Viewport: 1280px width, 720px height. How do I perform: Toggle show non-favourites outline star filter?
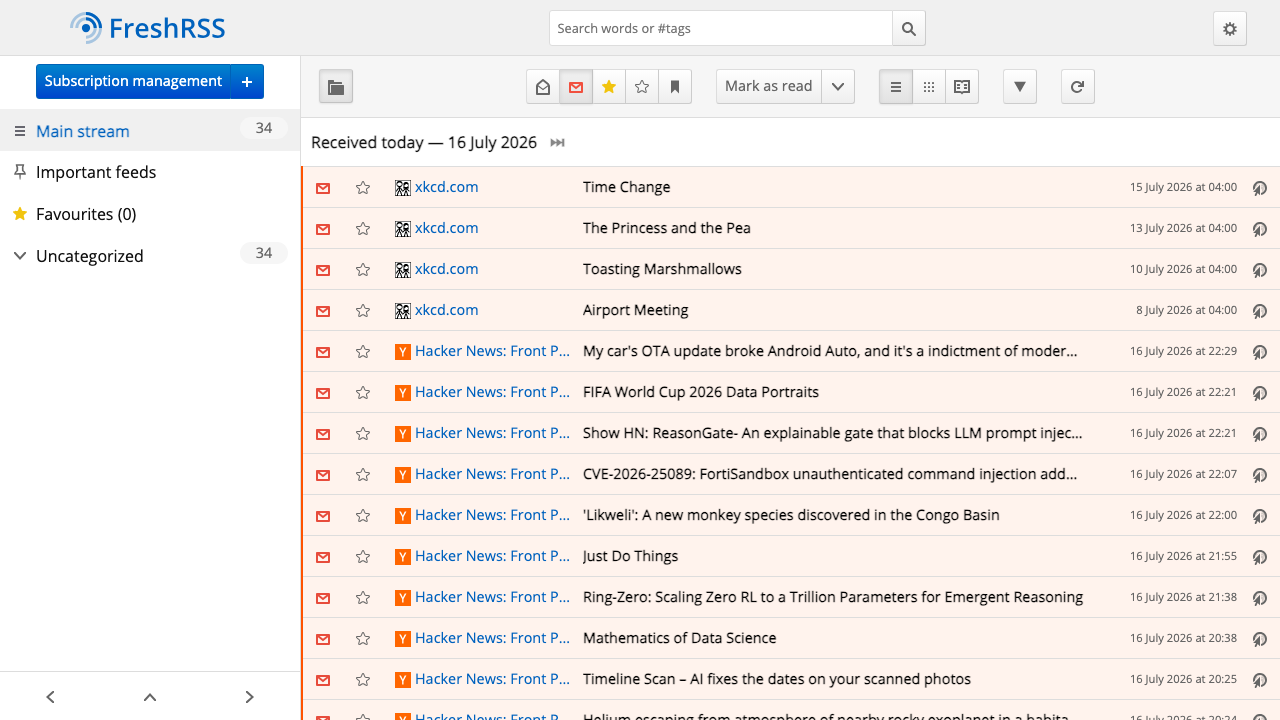click(x=642, y=87)
